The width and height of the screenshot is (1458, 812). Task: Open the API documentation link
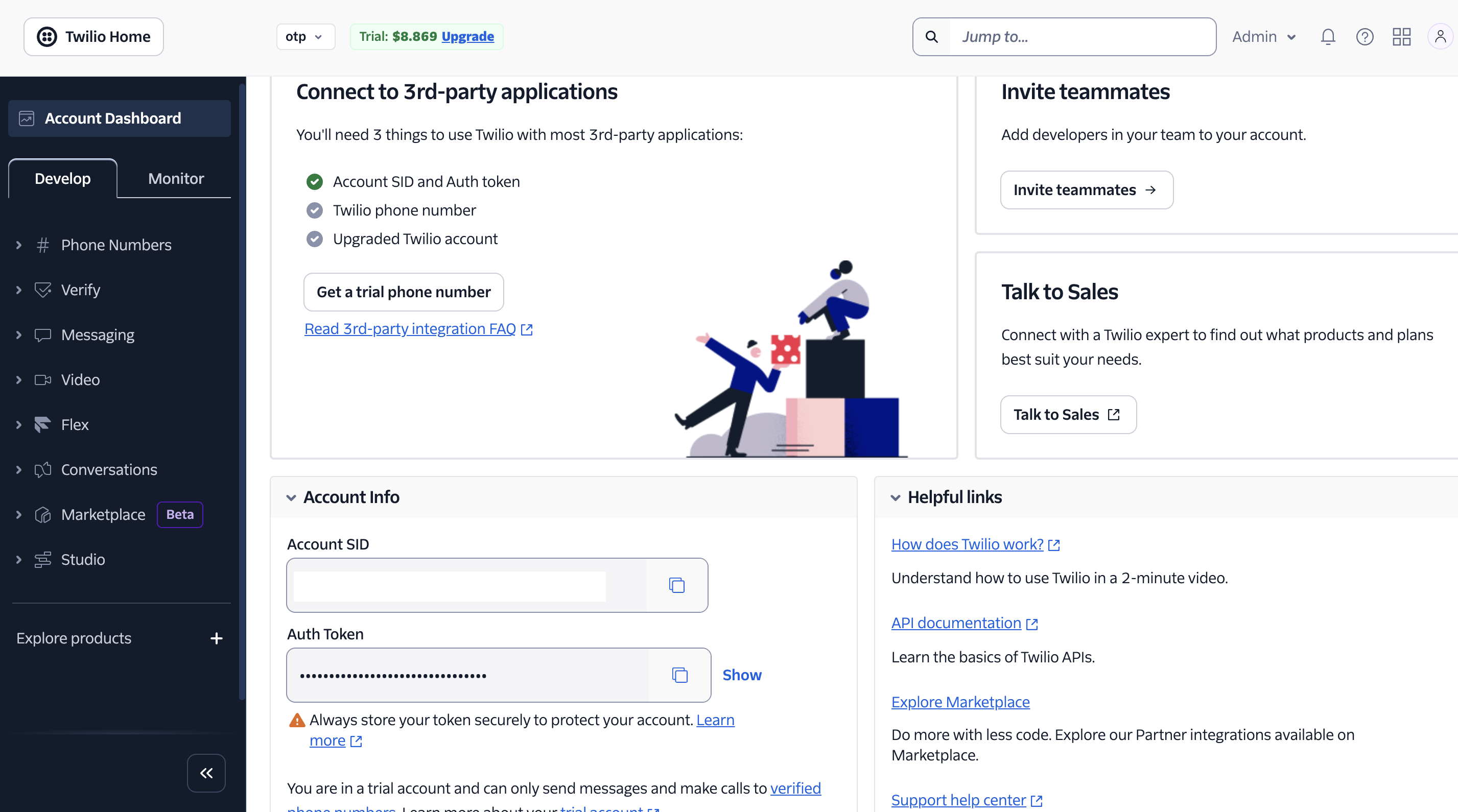[x=965, y=623]
